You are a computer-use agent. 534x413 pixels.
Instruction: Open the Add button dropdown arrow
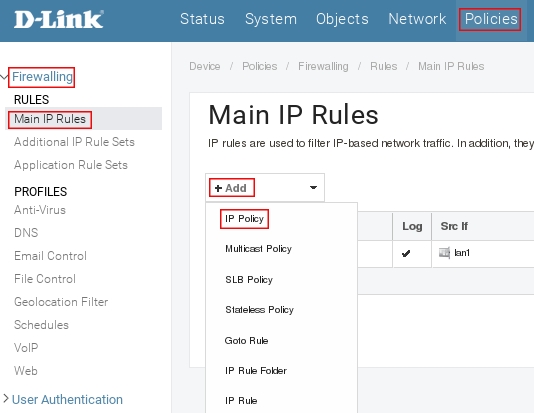(313, 188)
